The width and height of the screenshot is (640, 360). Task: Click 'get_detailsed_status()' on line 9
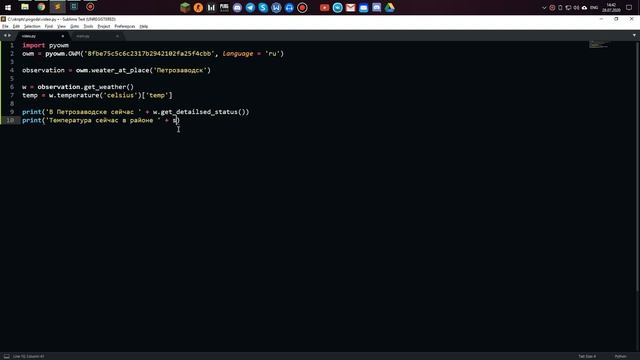click(x=203, y=112)
